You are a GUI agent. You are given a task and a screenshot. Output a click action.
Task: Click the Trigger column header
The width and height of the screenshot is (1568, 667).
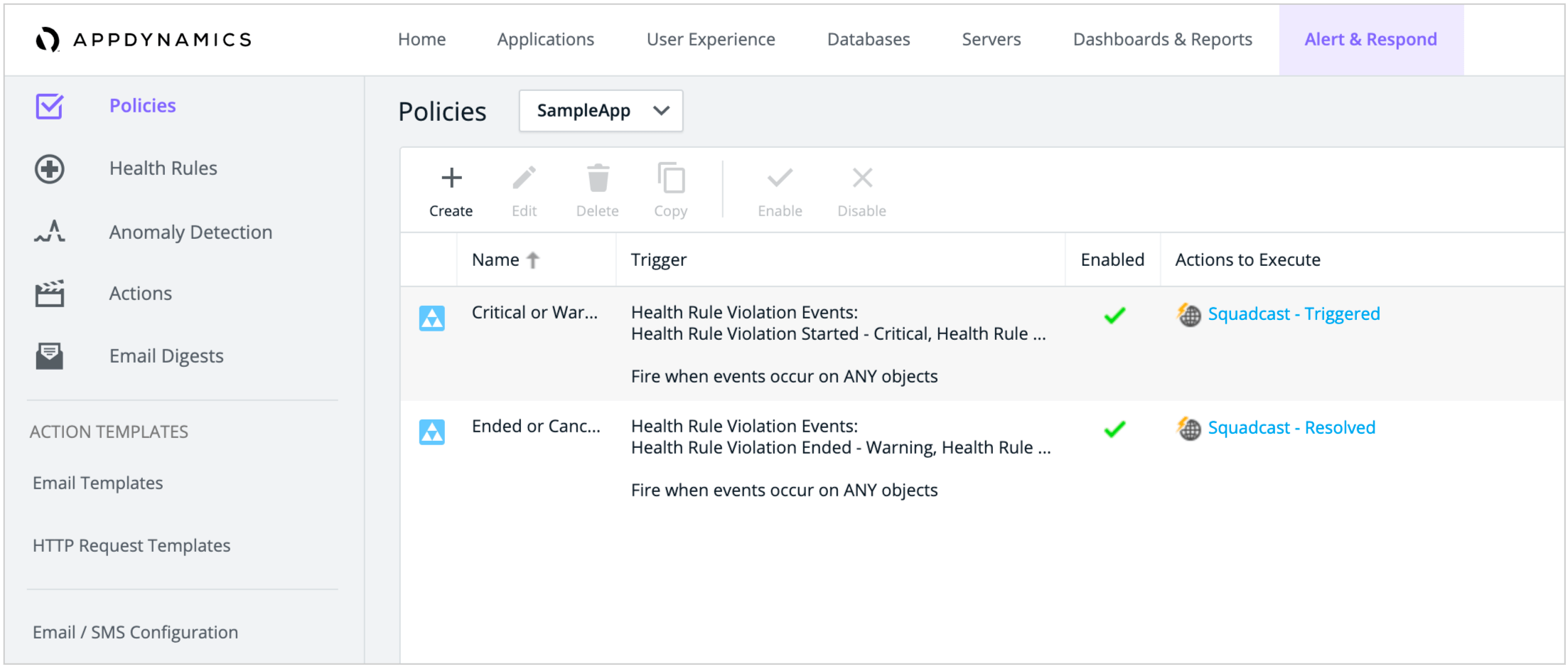pyautogui.click(x=659, y=260)
